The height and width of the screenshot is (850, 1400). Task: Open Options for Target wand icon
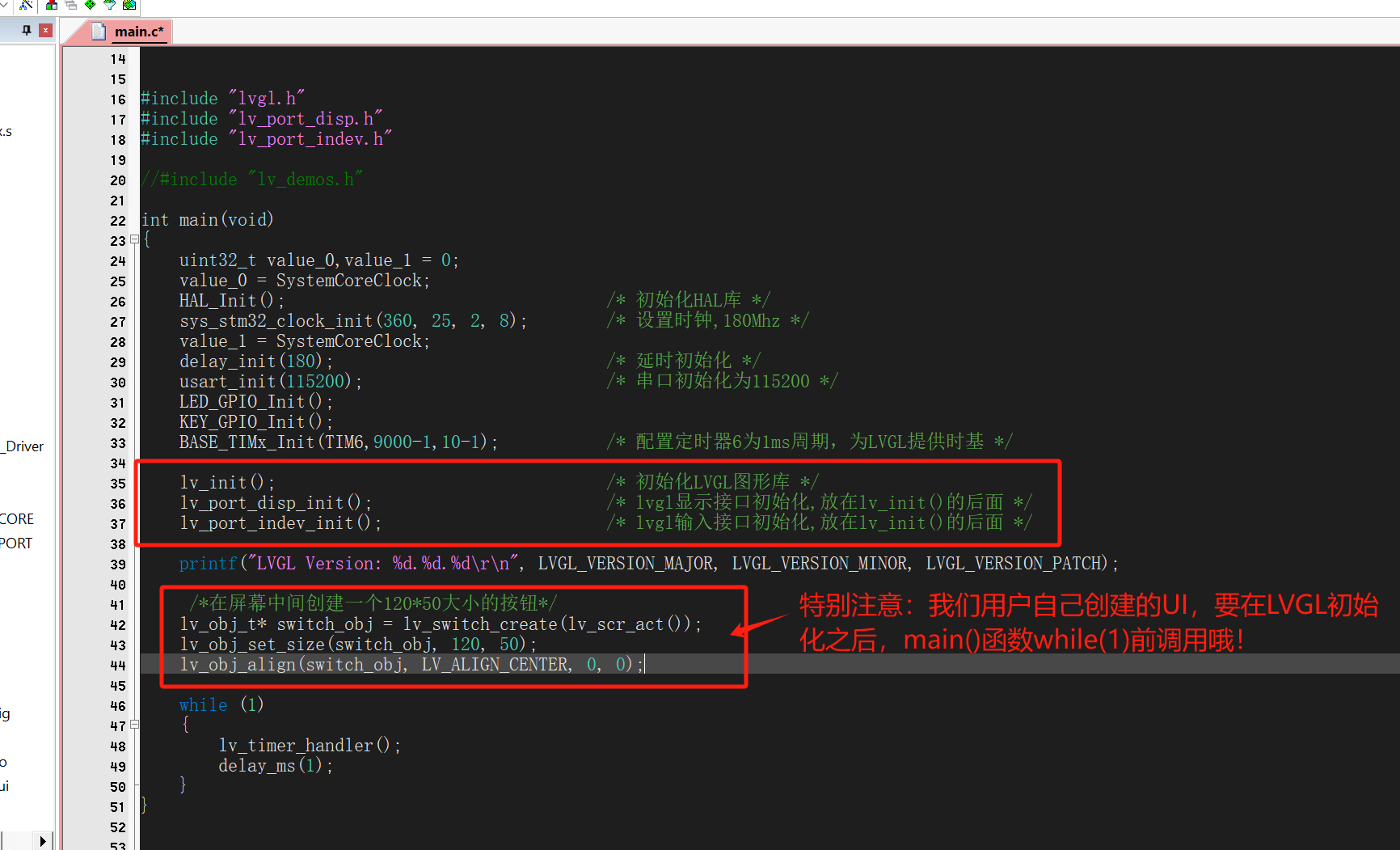[x=26, y=5]
